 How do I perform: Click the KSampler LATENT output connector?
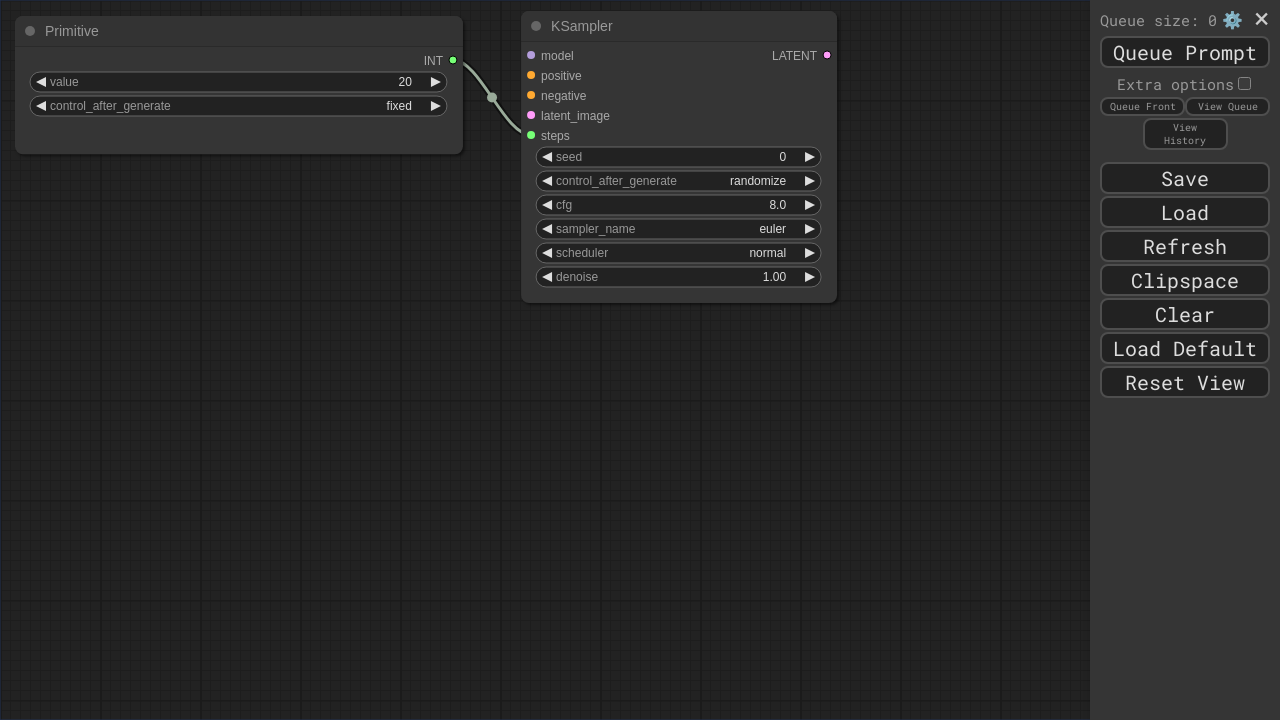(827, 55)
